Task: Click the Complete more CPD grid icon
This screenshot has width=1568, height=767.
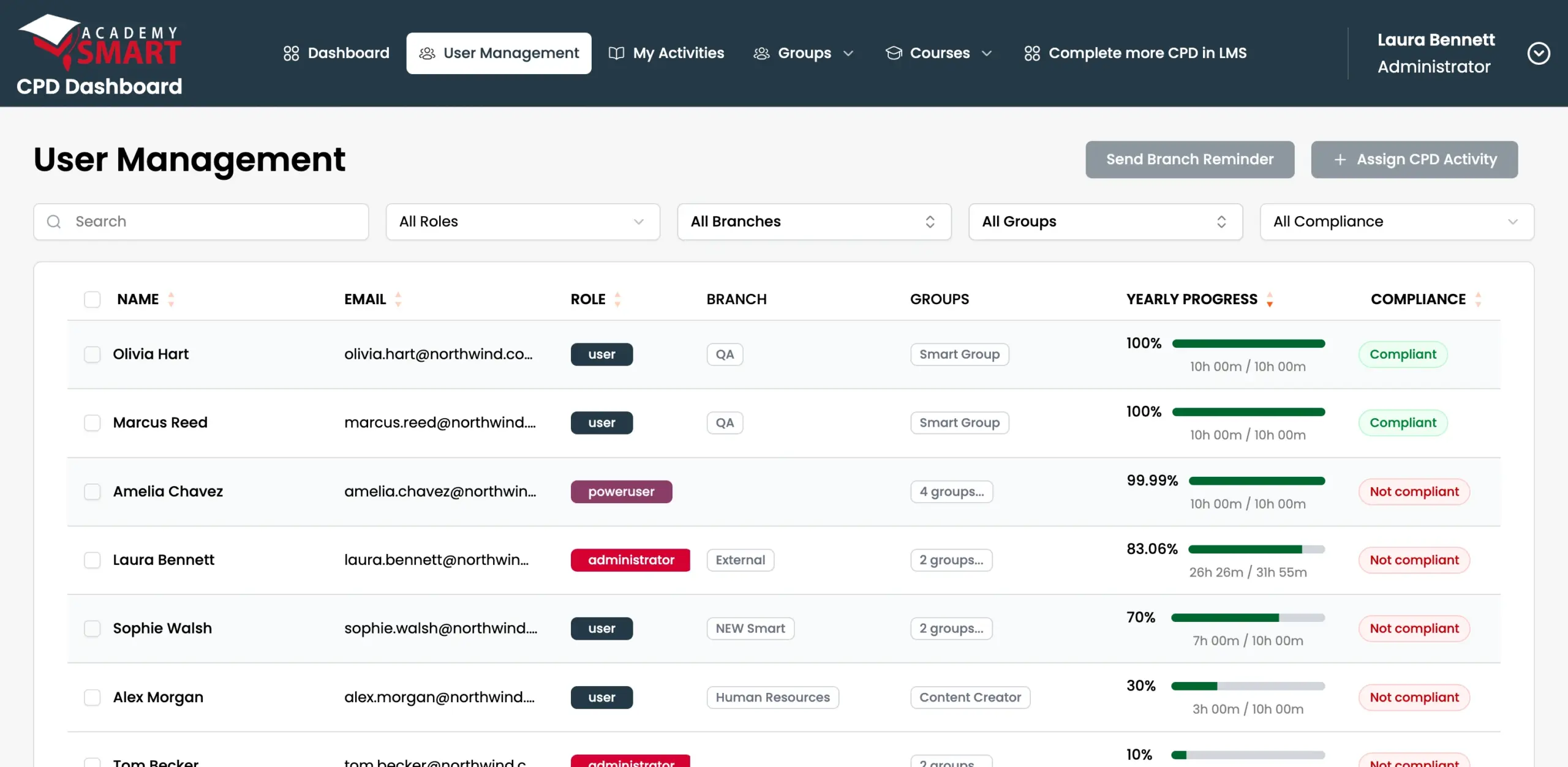Action: pyautogui.click(x=1032, y=53)
